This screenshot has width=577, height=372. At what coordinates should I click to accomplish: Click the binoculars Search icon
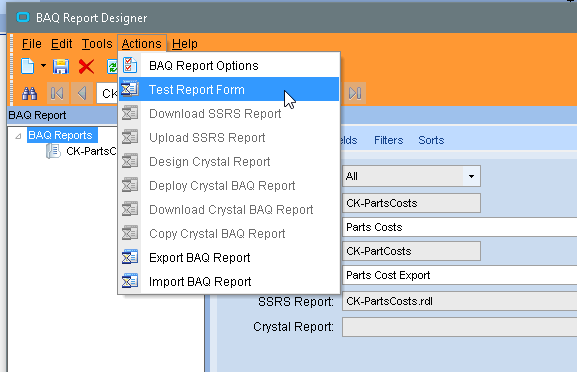(x=29, y=93)
